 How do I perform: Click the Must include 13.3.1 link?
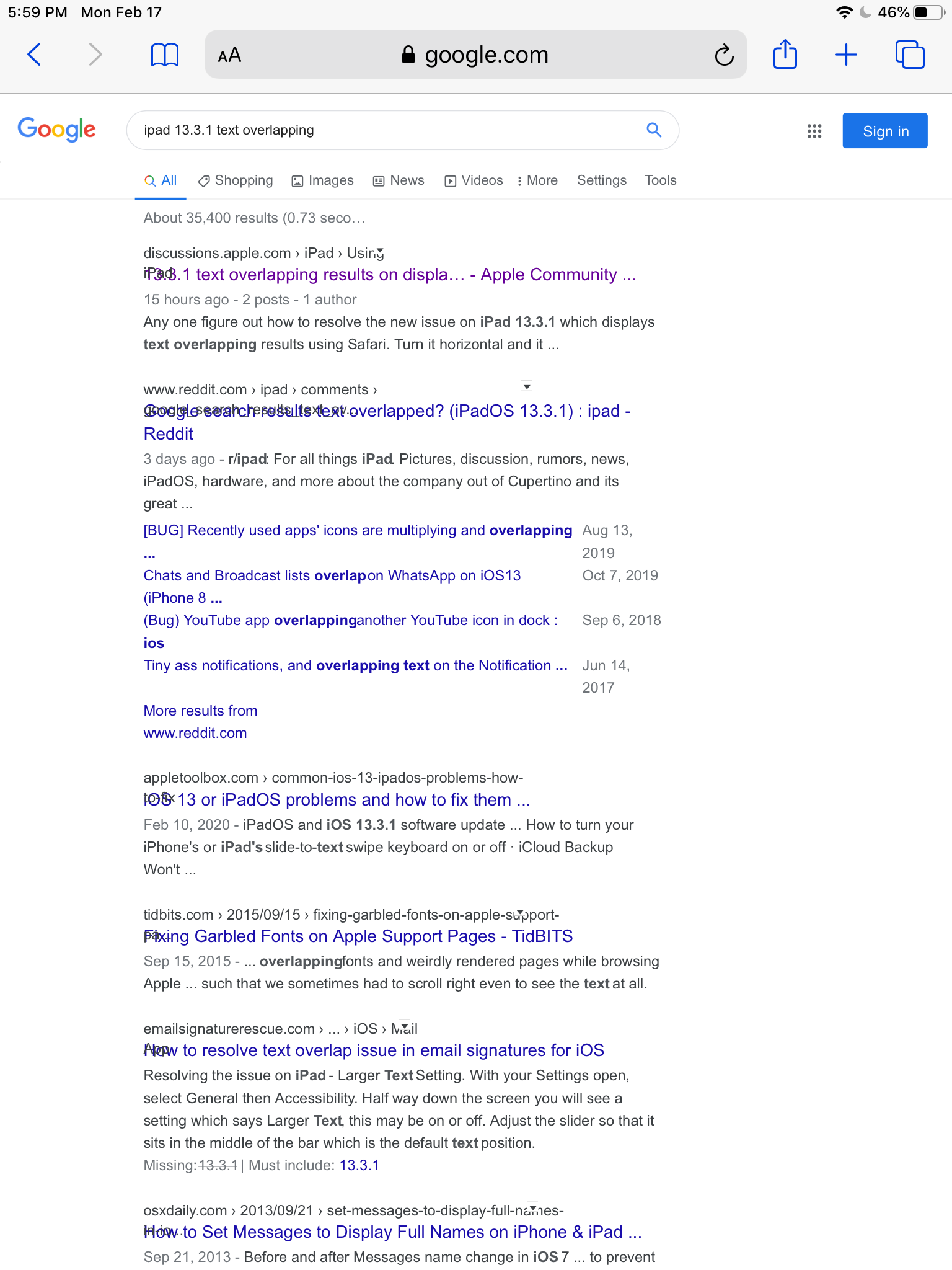[359, 1165]
